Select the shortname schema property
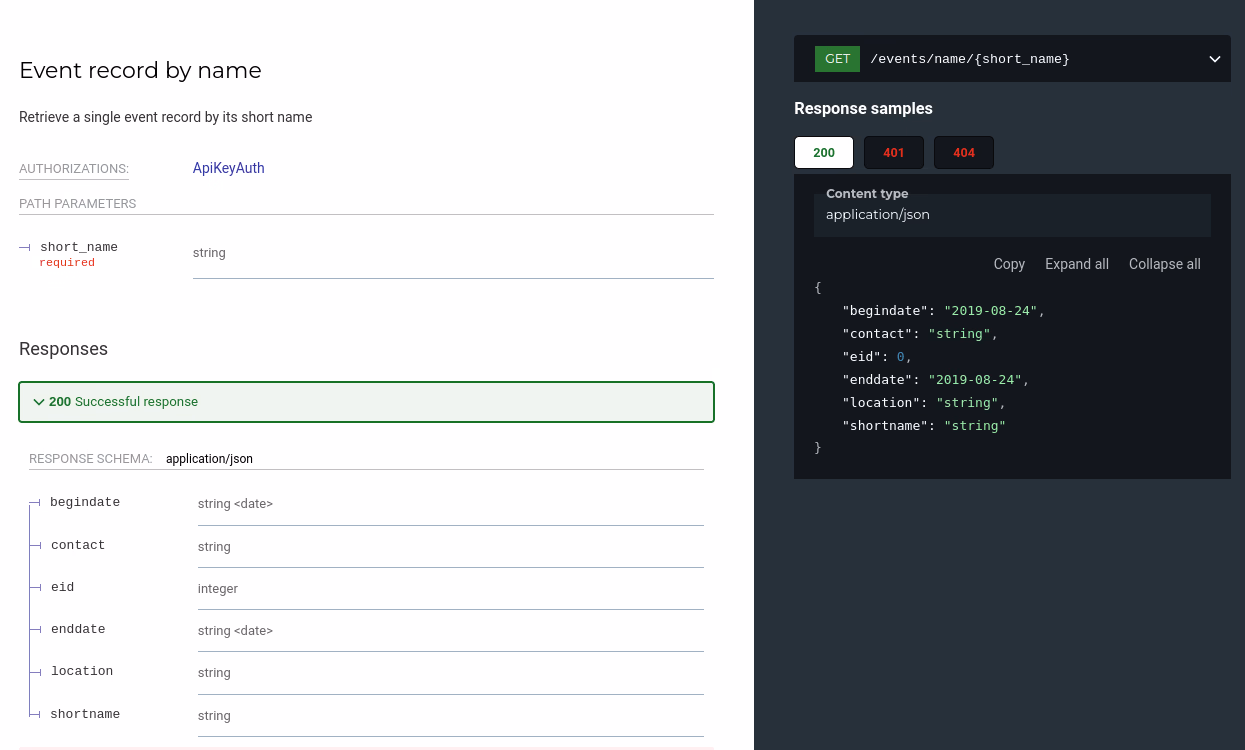The width and height of the screenshot is (1245, 750). (x=85, y=714)
